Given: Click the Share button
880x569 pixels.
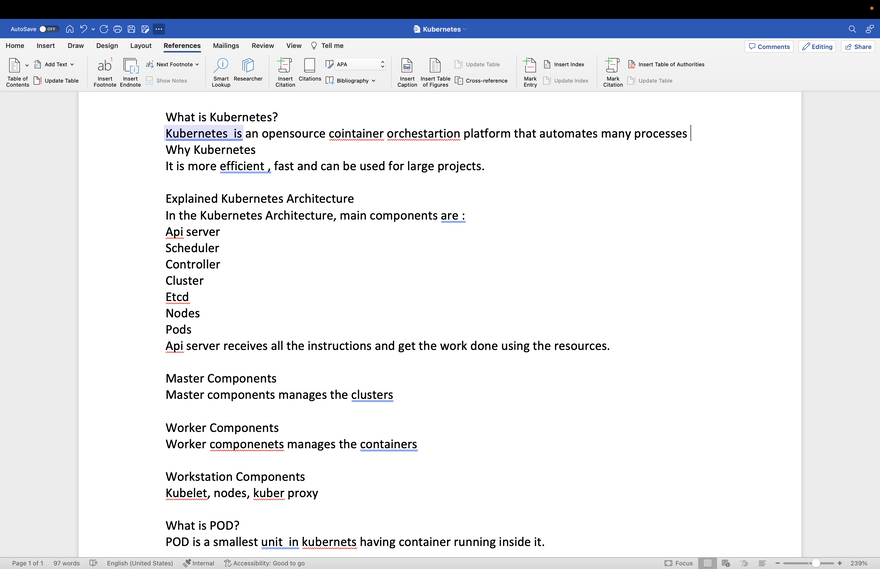Looking at the screenshot, I should tap(857, 47).
